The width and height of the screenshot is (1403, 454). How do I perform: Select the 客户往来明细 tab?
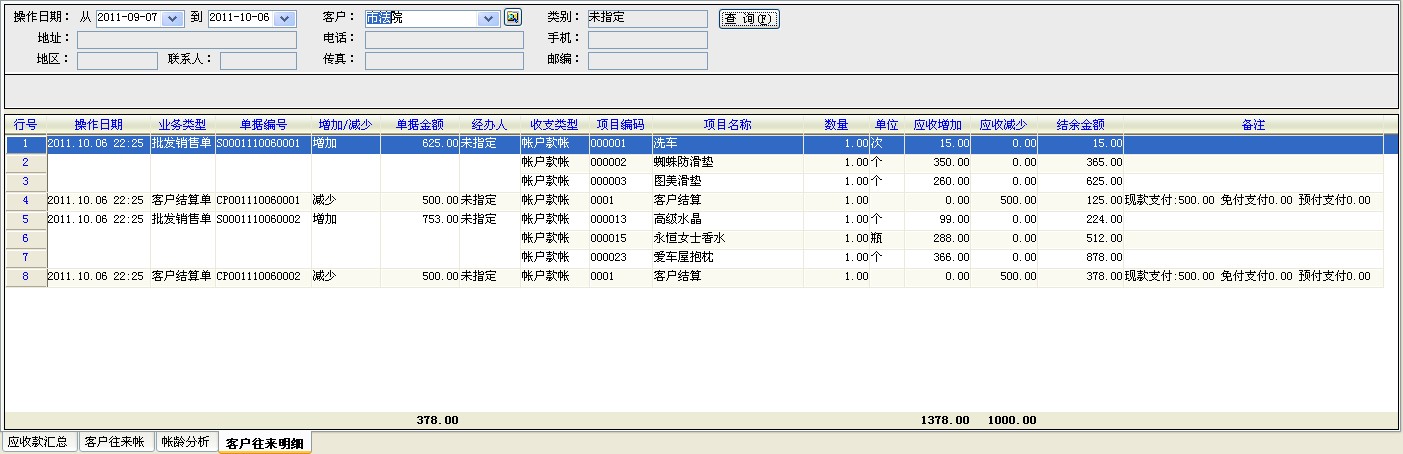coord(264,443)
